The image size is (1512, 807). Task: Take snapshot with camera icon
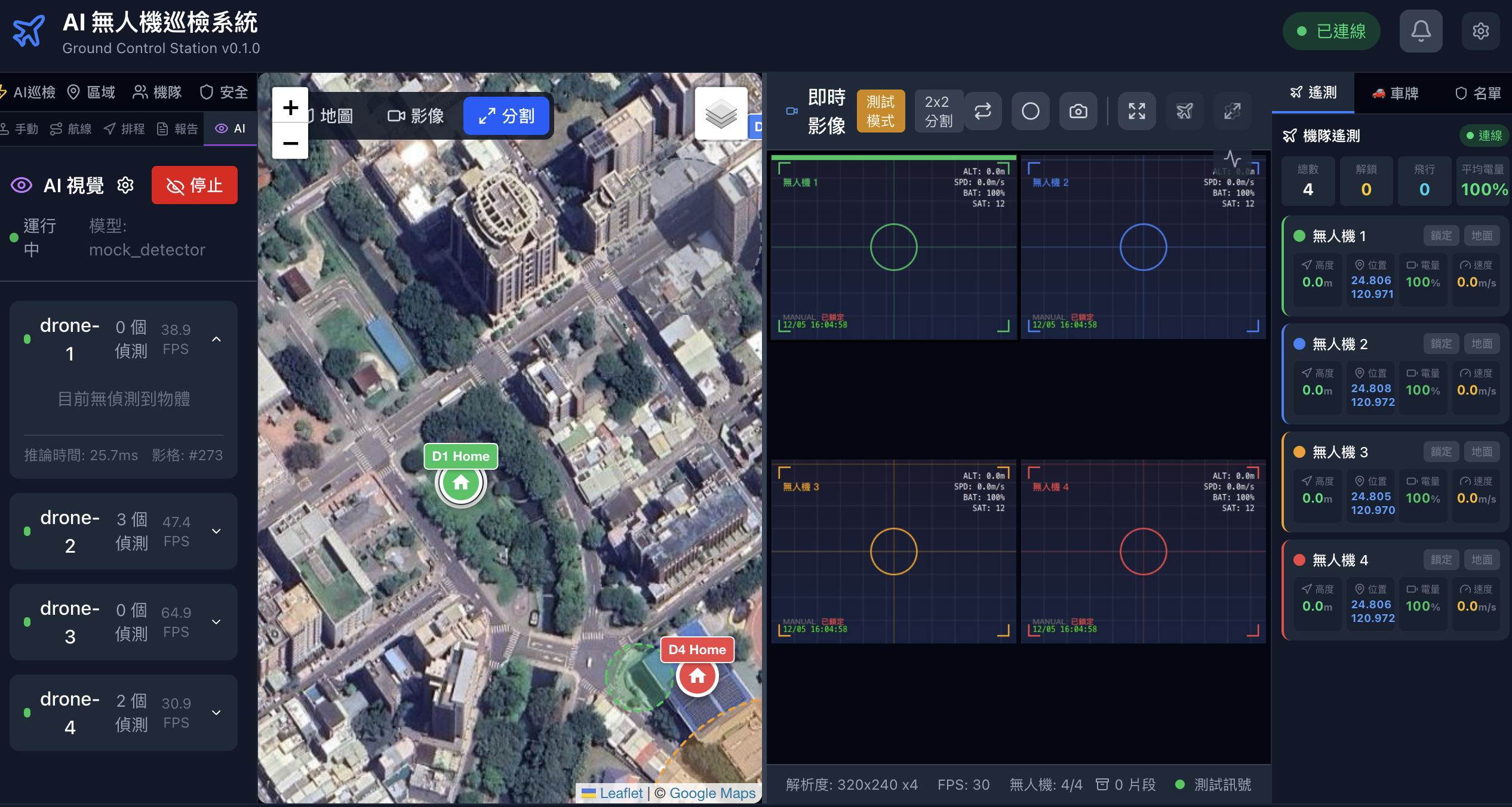point(1078,111)
